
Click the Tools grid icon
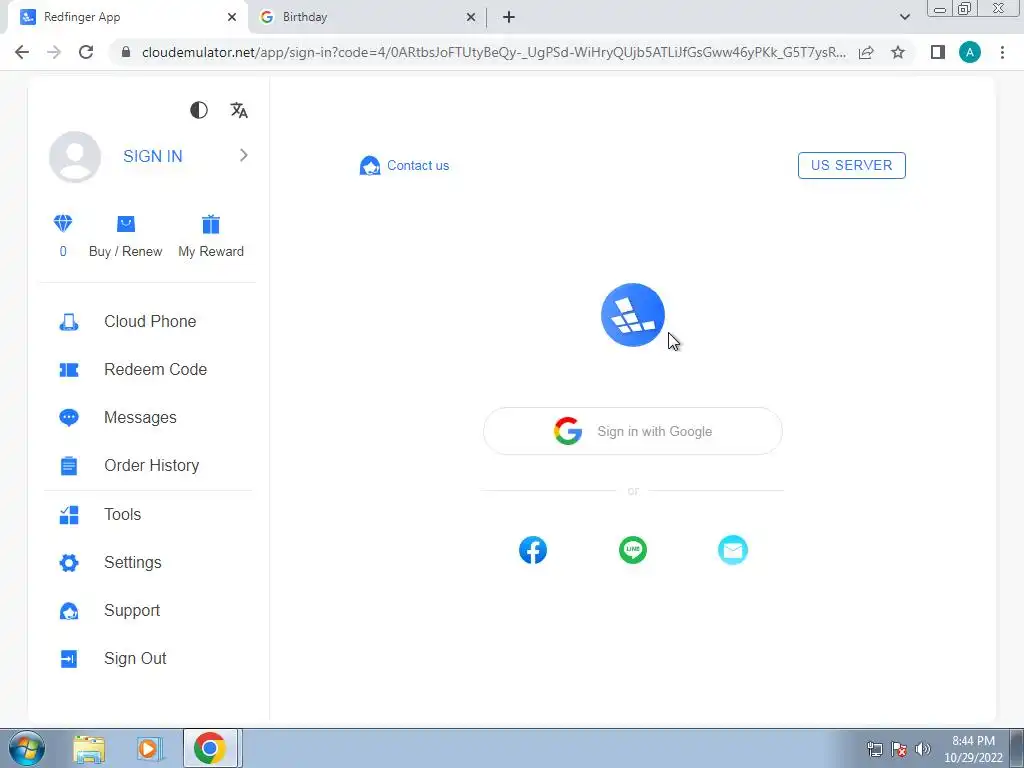tap(69, 515)
